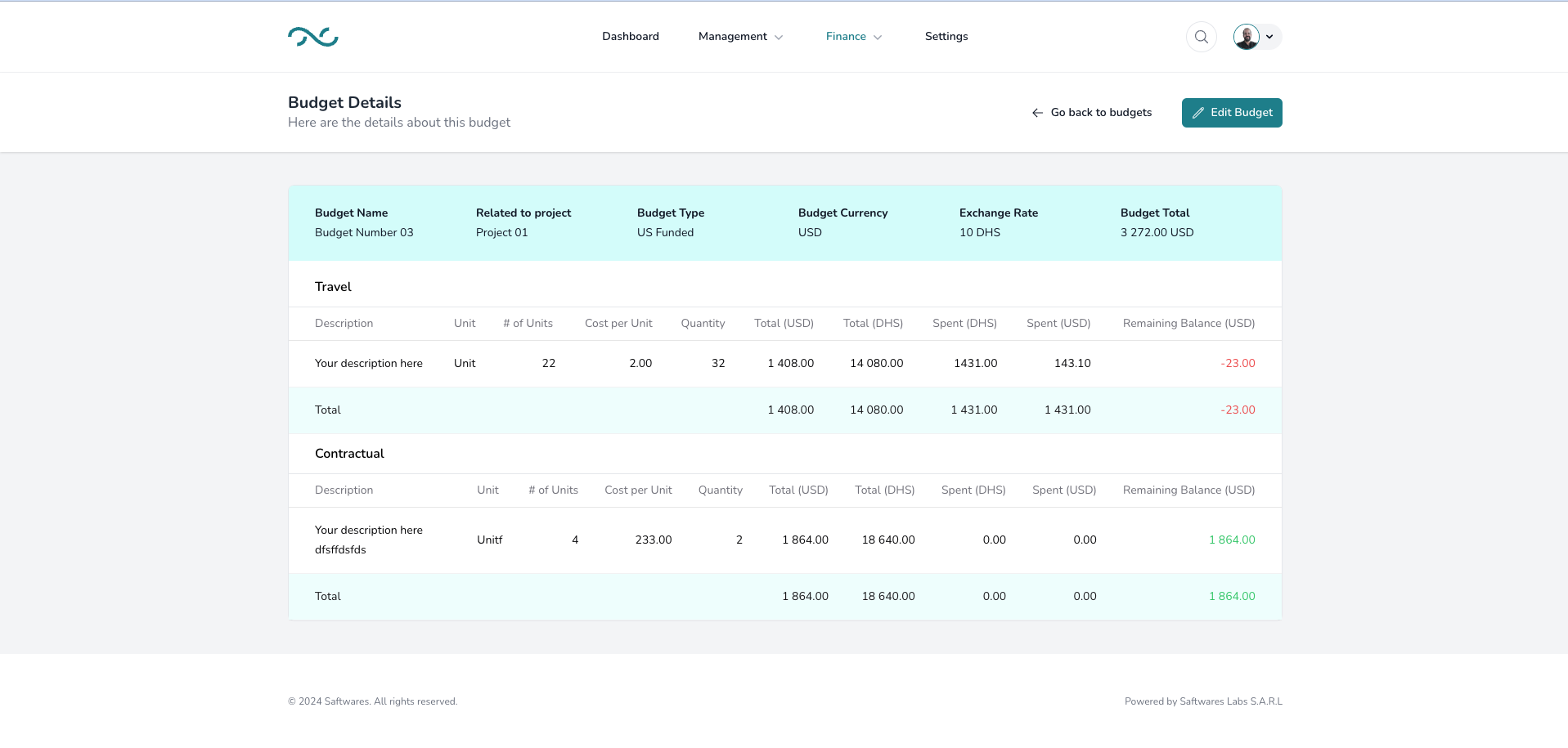Click the Travel section heading
The height and width of the screenshot is (748, 1568).
[x=333, y=287]
